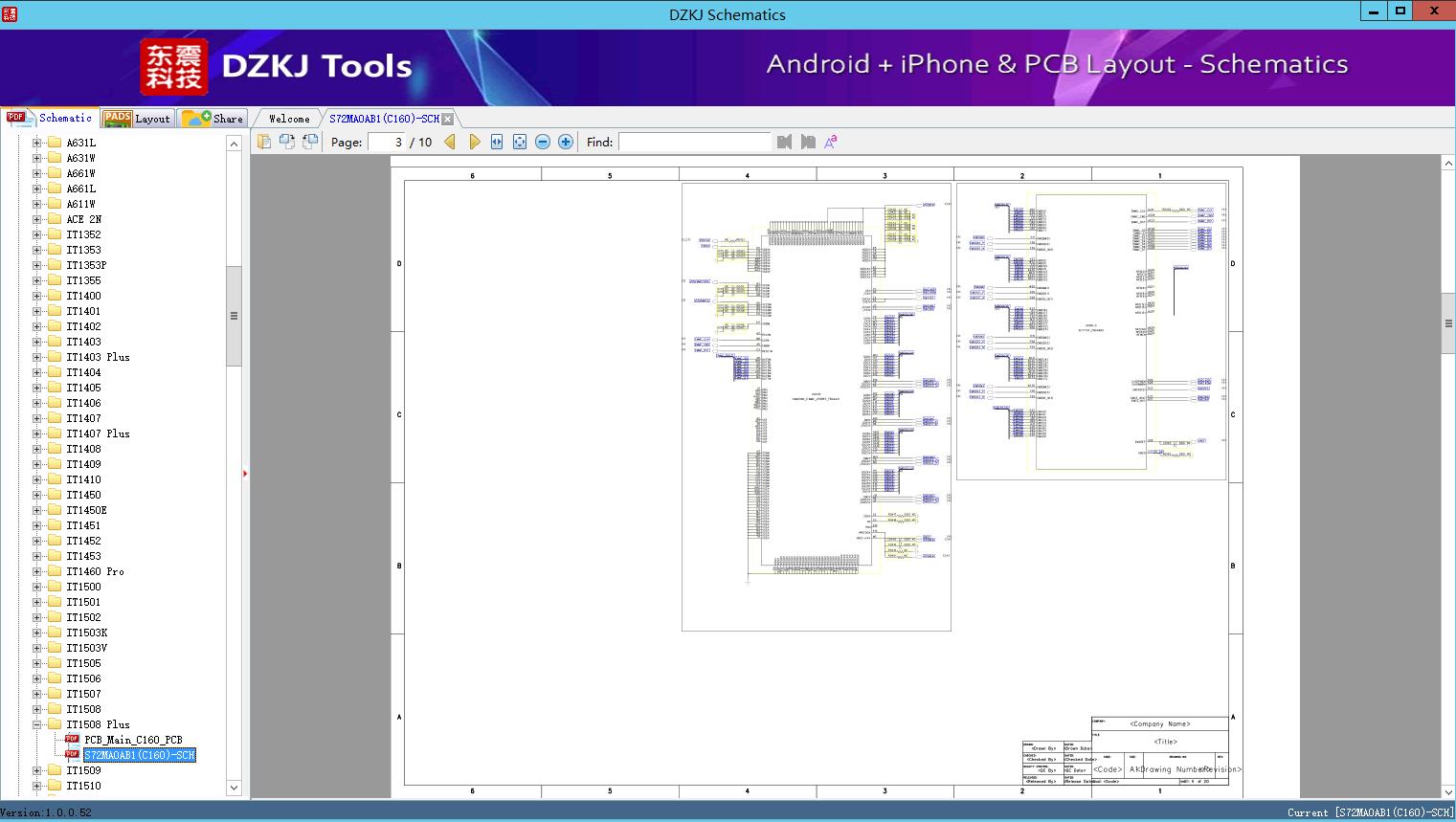Click the app icon in the title bar

[x=10, y=13]
